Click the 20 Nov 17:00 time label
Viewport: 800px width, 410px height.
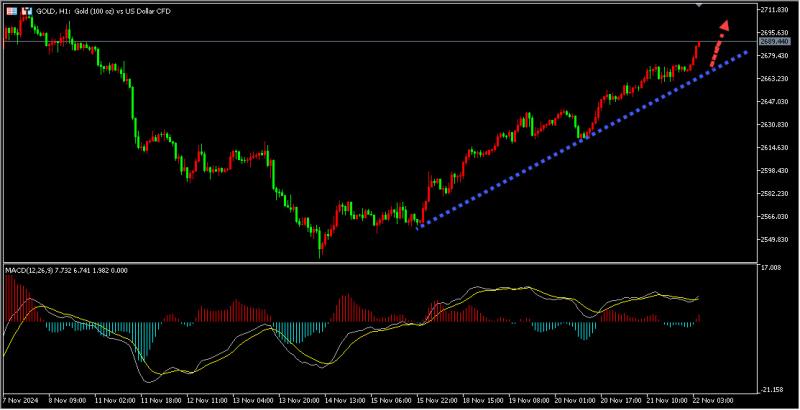coord(619,399)
